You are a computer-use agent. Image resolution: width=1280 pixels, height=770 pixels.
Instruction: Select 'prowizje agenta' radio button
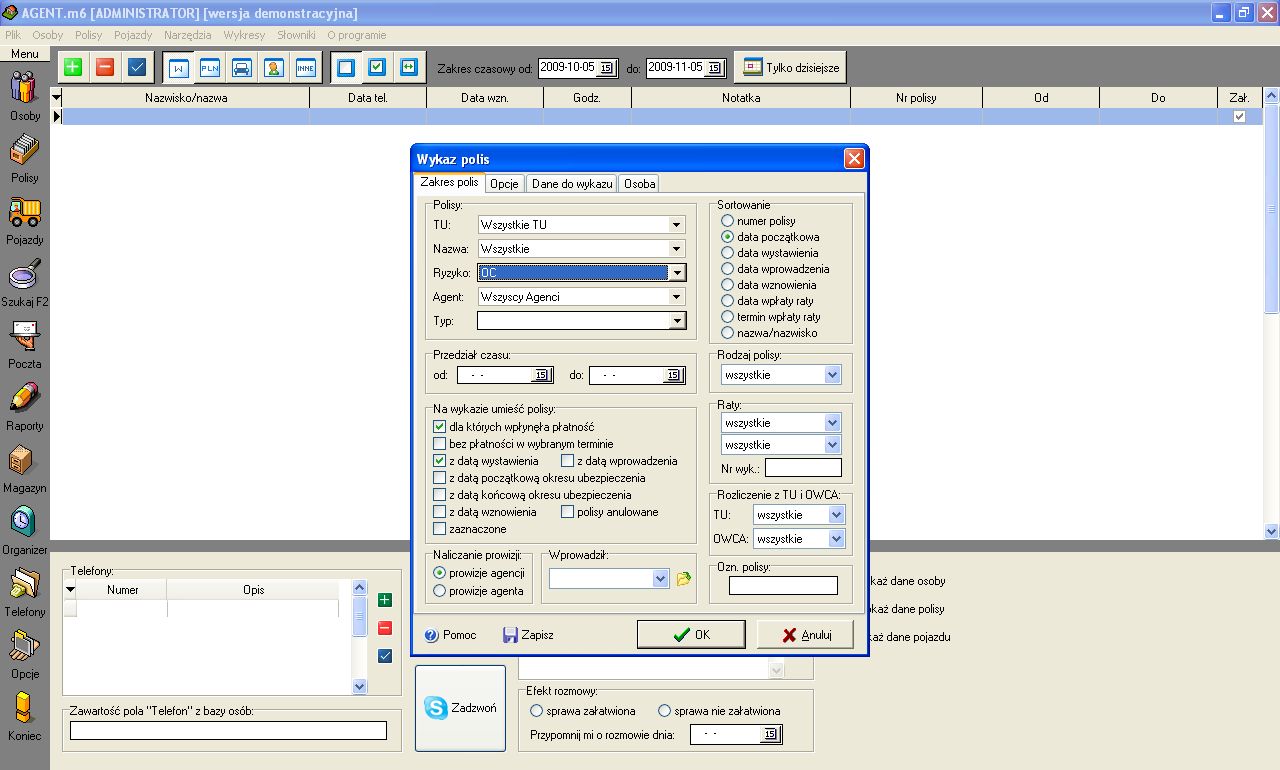click(x=440, y=591)
